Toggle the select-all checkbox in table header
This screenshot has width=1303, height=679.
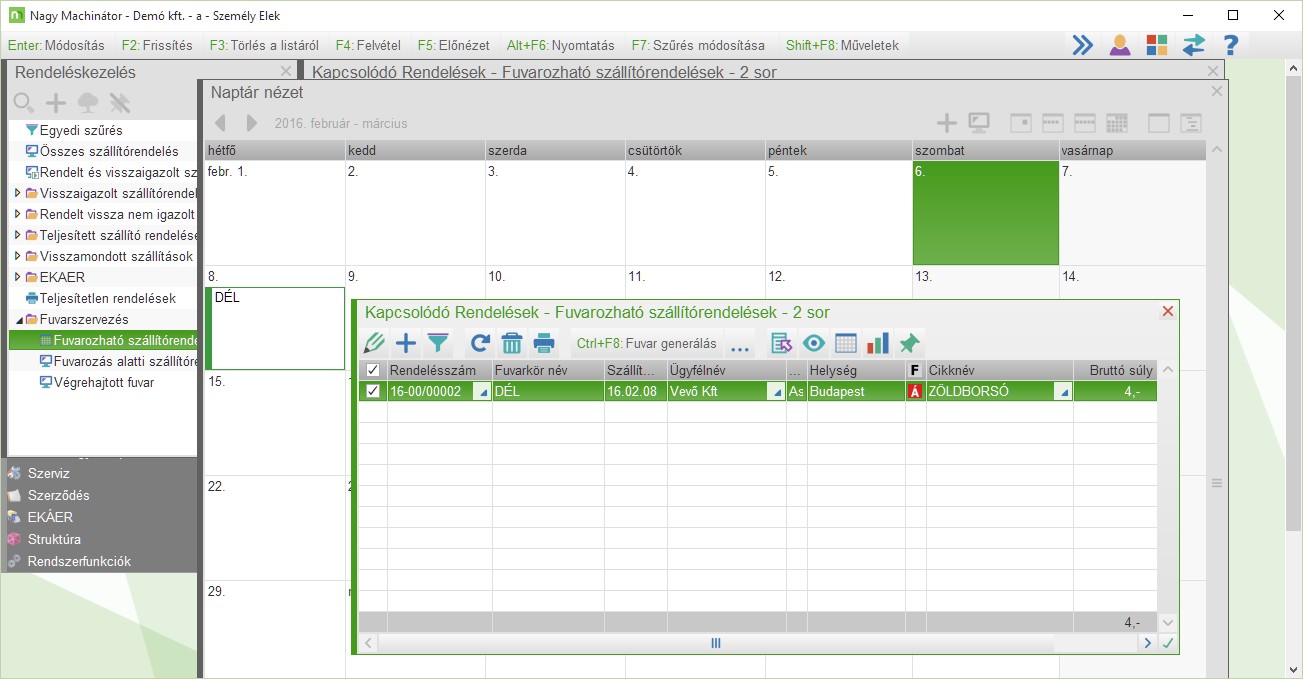coord(373,371)
